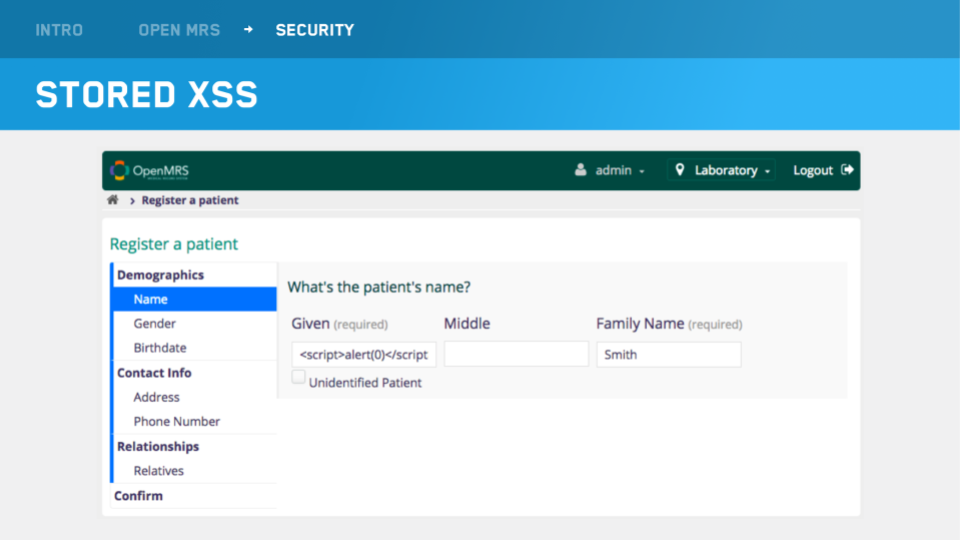Jump to the Confirm step

[138, 496]
